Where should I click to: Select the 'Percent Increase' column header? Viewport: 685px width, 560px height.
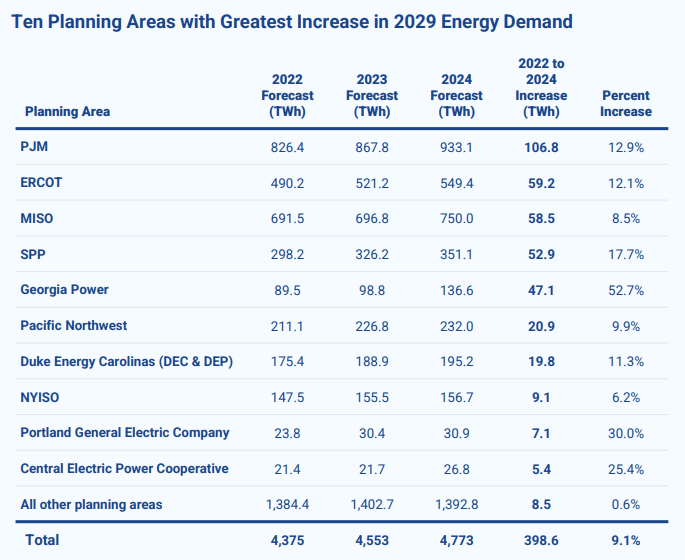(x=626, y=104)
